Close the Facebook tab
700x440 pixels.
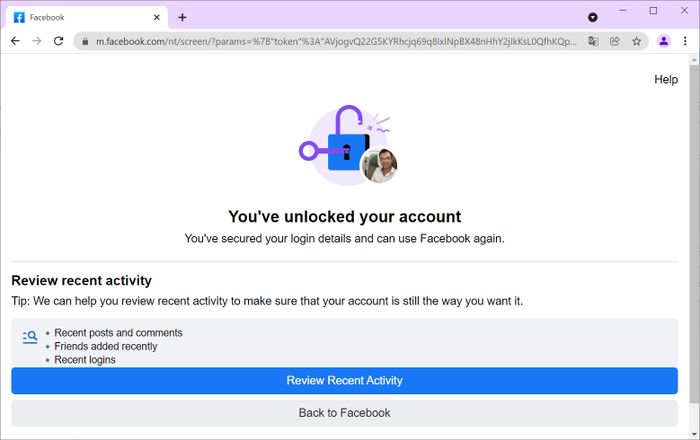[157, 17]
